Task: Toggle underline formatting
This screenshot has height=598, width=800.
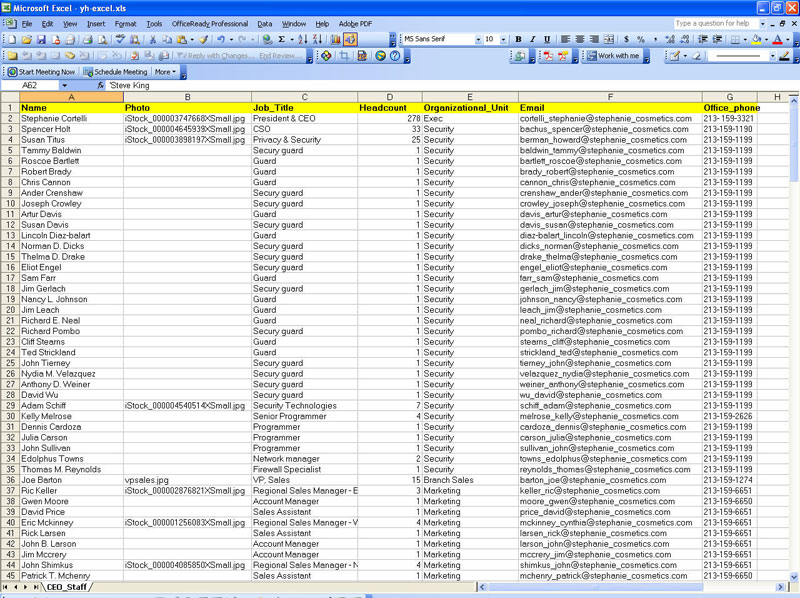Action: tap(547, 39)
